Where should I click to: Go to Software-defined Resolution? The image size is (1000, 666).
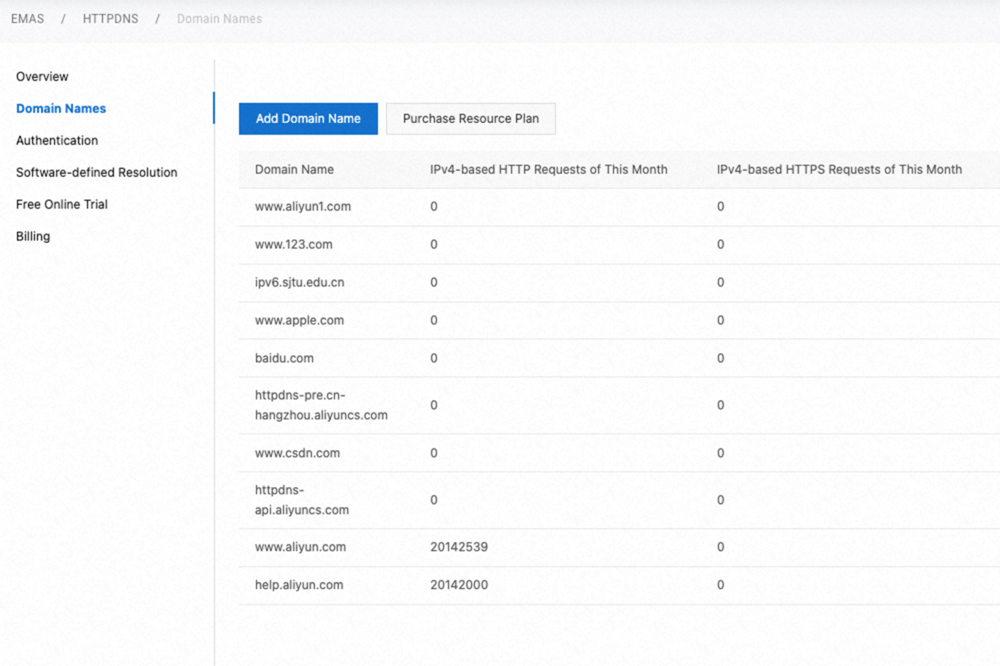pyautogui.click(x=96, y=172)
